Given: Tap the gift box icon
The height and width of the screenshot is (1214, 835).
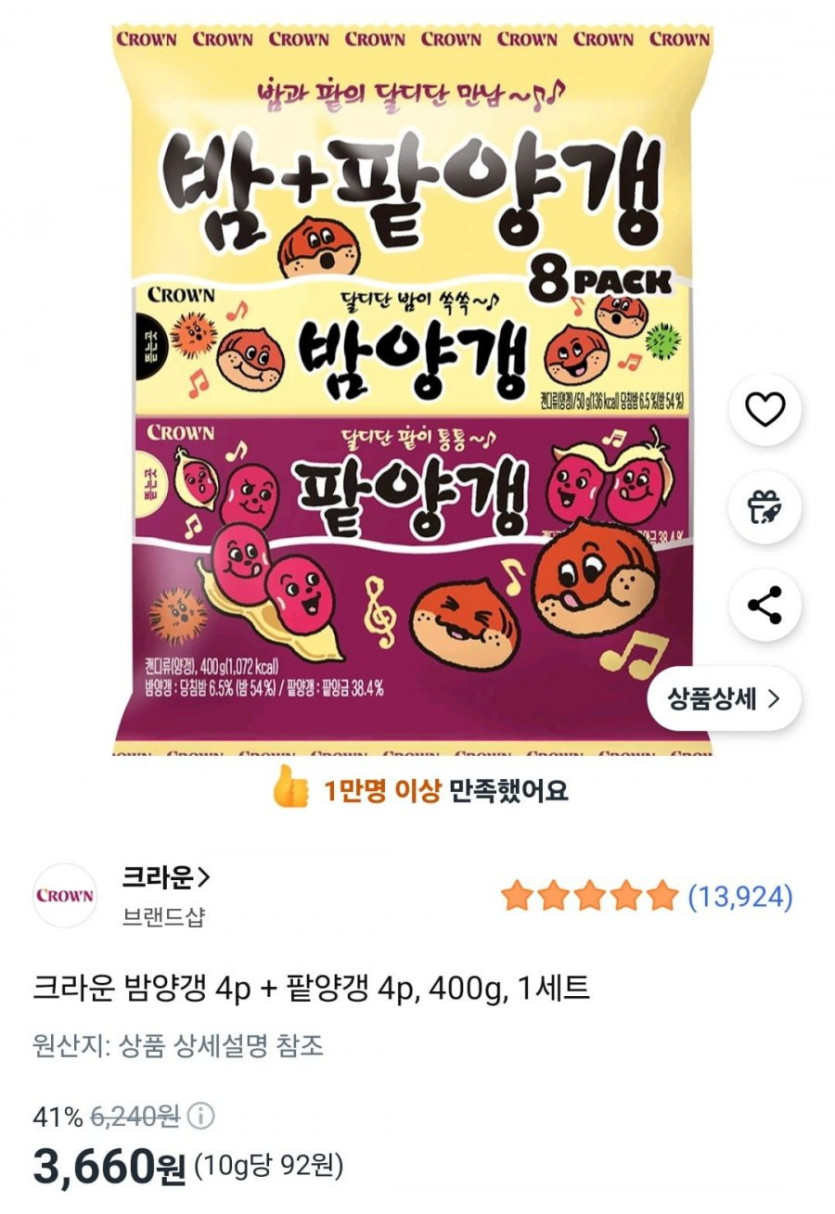Looking at the screenshot, I should coord(765,507).
